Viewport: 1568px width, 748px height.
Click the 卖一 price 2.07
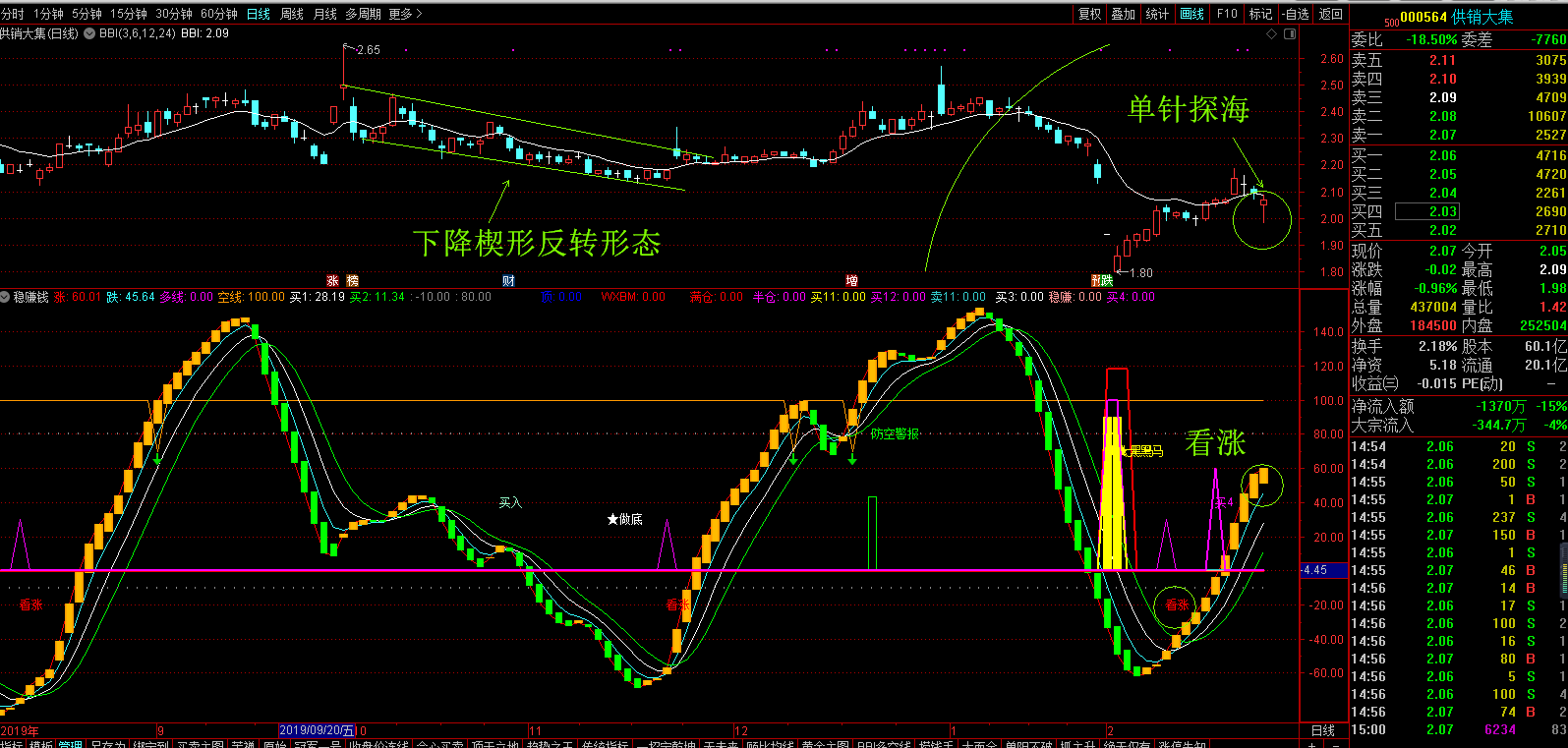1442,135
